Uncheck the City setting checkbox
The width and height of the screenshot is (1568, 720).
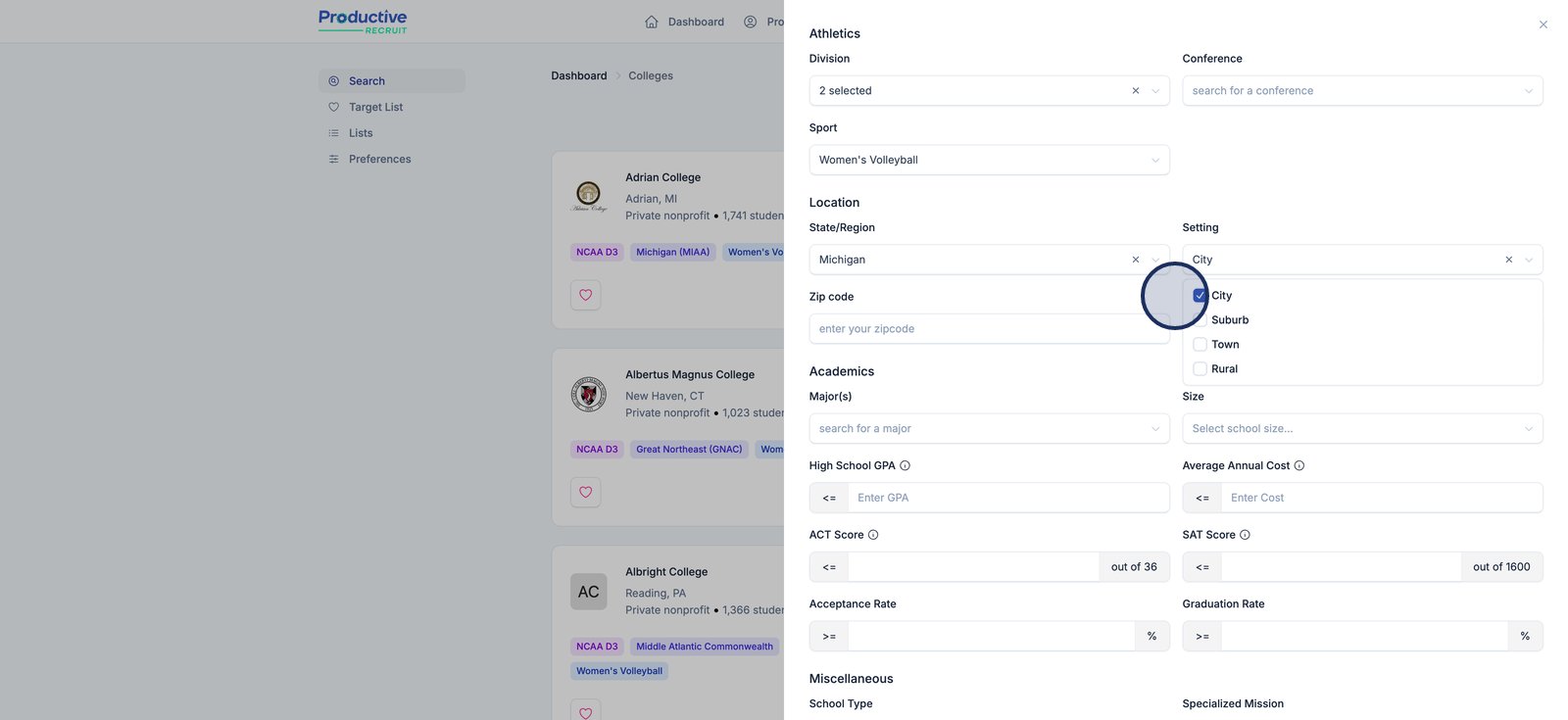point(1200,296)
